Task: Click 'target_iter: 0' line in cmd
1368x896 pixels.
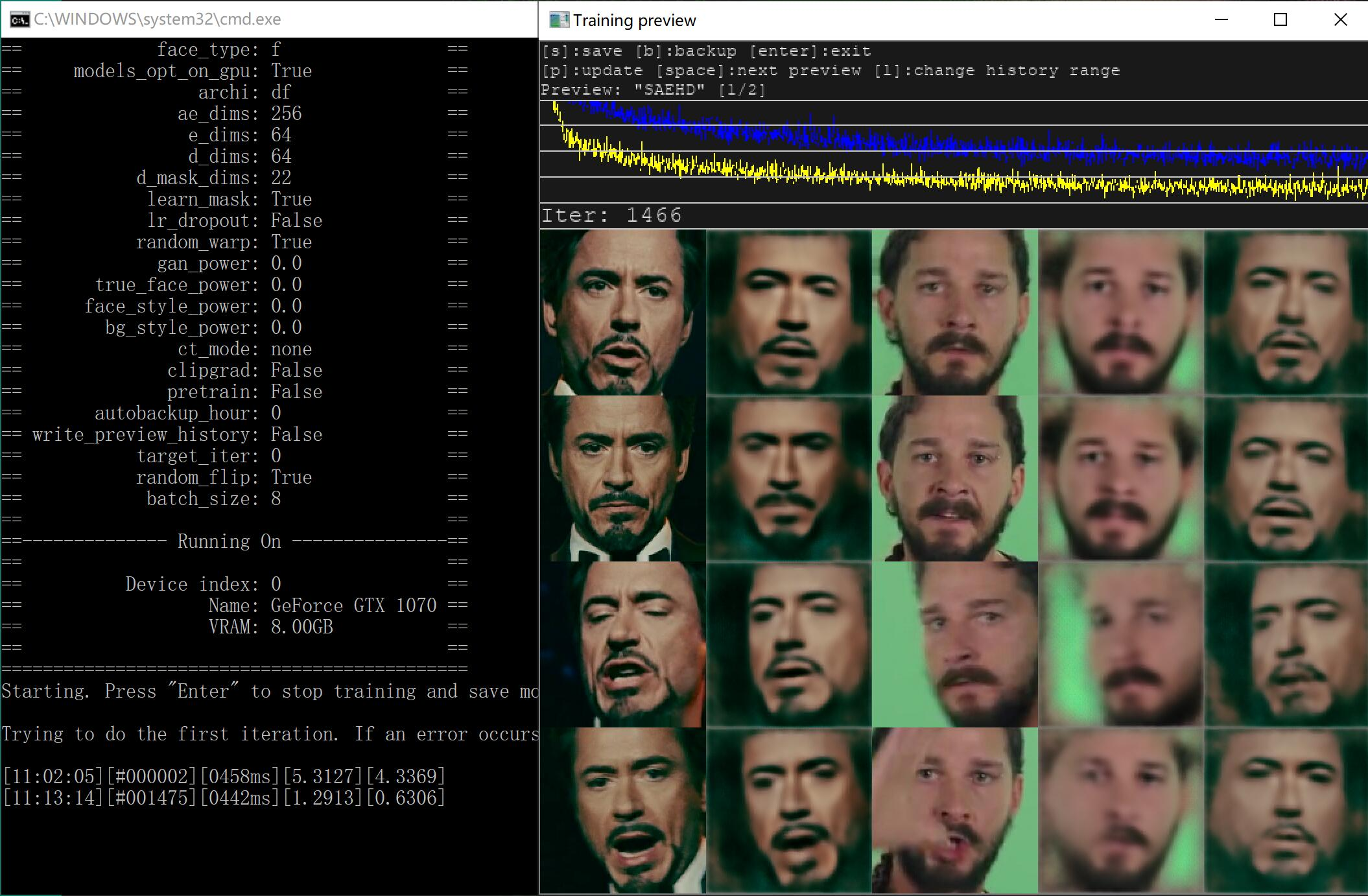Action: [209, 456]
